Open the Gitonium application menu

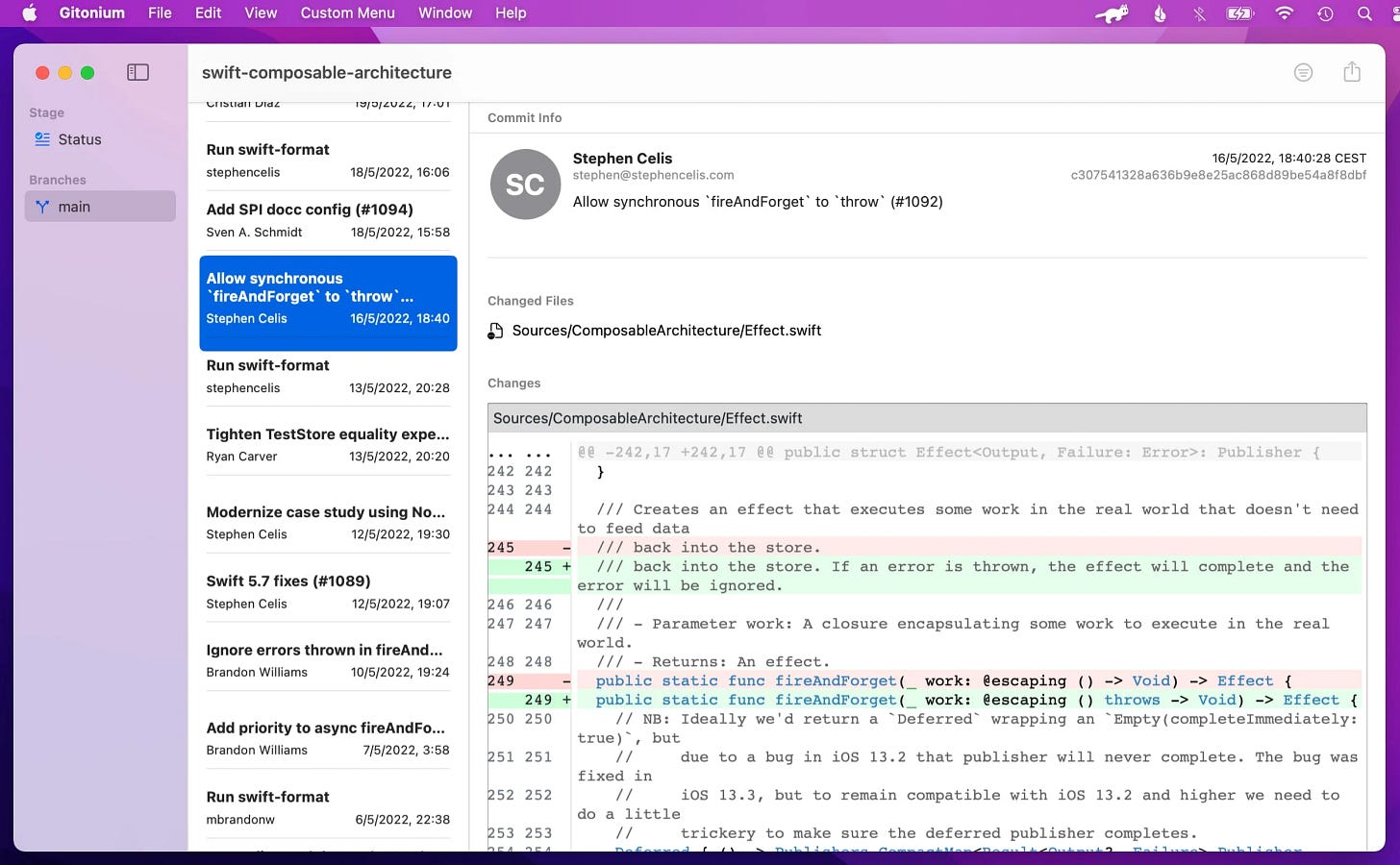point(92,13)
